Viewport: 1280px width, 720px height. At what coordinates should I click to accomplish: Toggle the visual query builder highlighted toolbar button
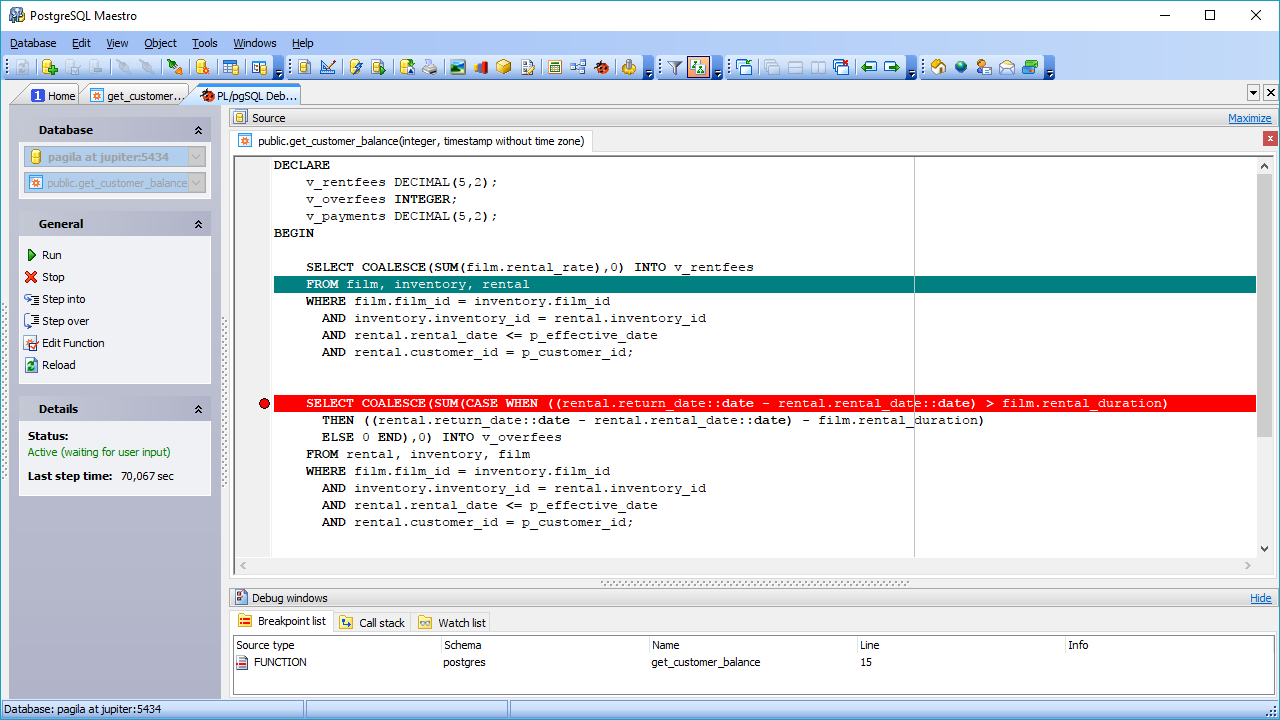pyautogui.click(x=698, y=67)
